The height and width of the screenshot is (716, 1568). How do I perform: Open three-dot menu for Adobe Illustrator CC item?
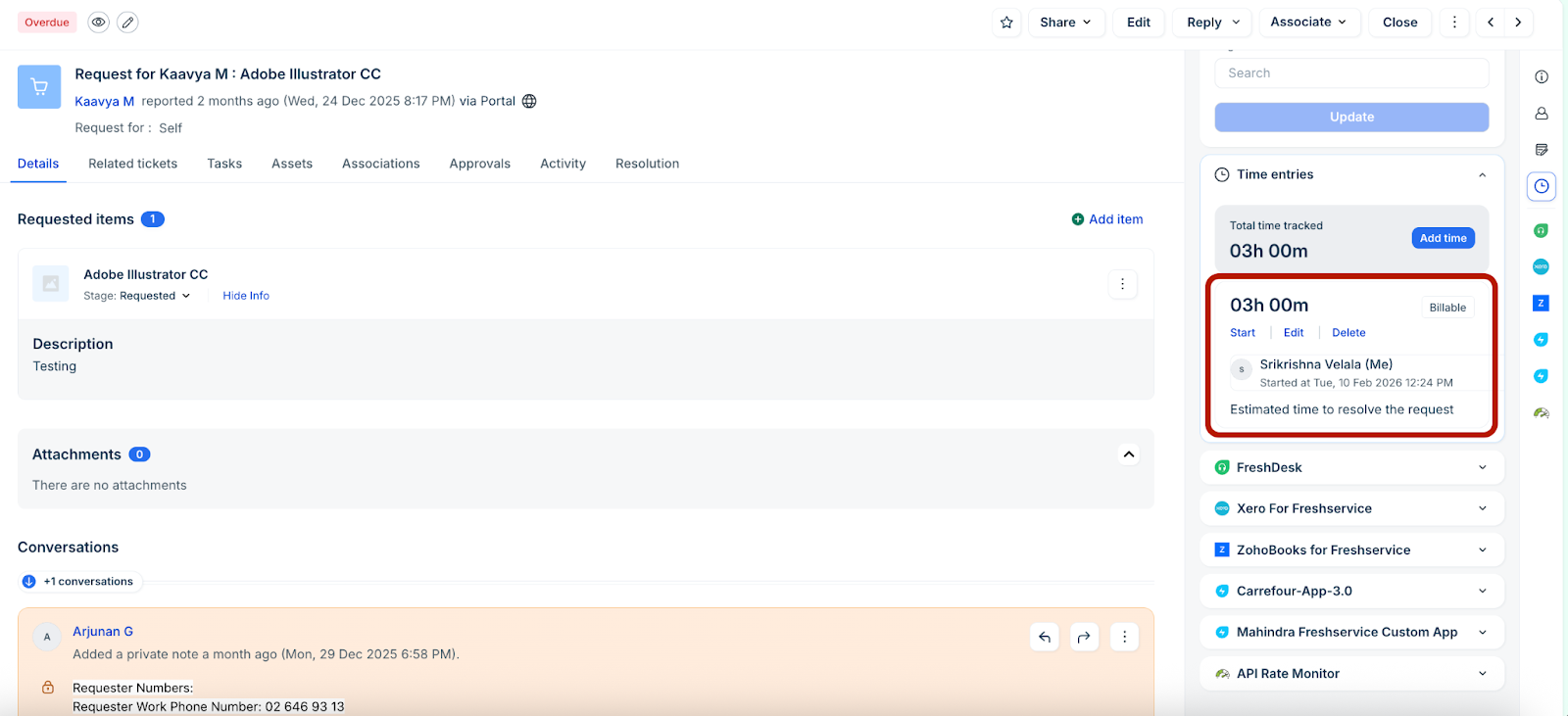[1122, 284]
